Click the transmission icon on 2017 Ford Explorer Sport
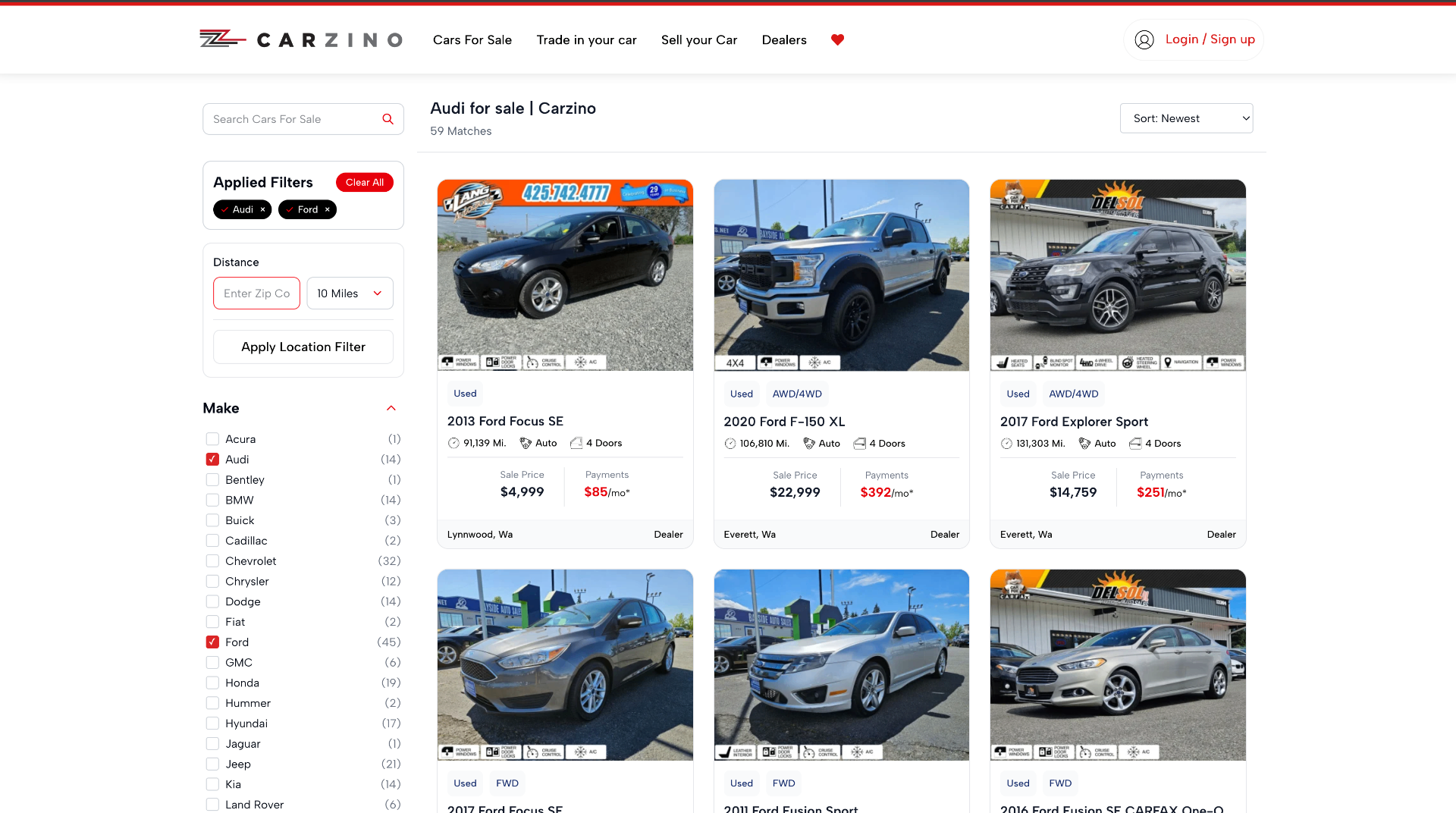 click(1085, 444)
